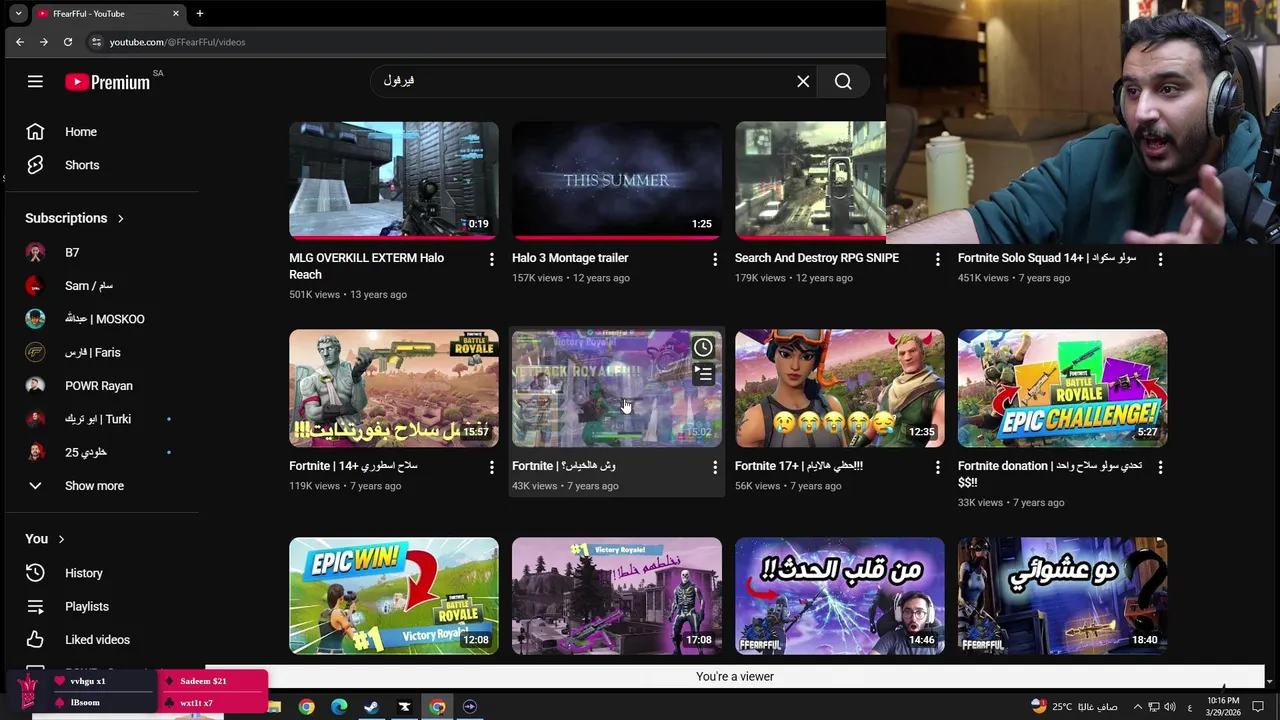Click the browser forward arrow
Viewport: 1280px width, 720px height.
pyautogui.click(x=43, y=42)
